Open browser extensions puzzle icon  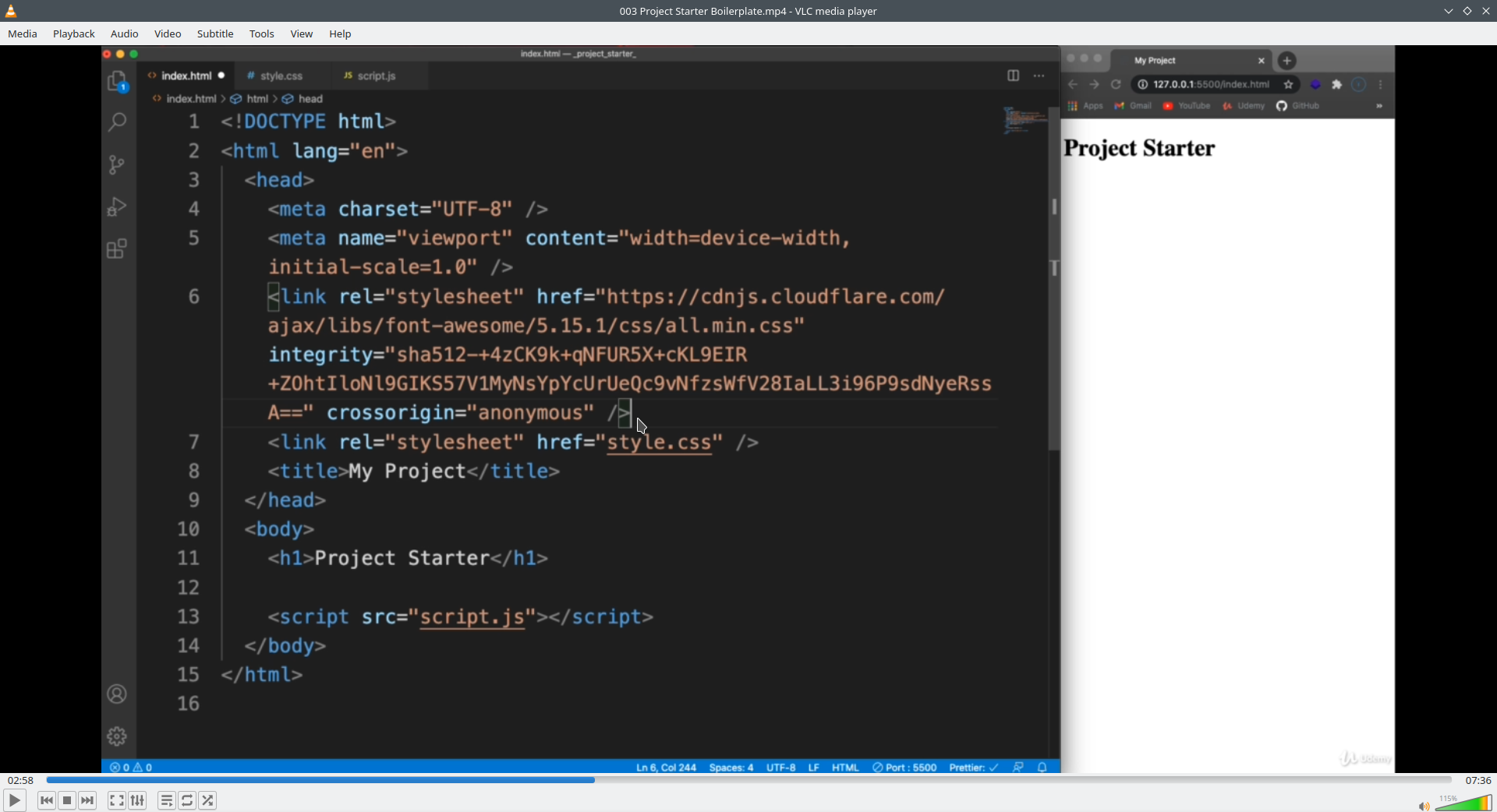click(x=1337, y=84)
